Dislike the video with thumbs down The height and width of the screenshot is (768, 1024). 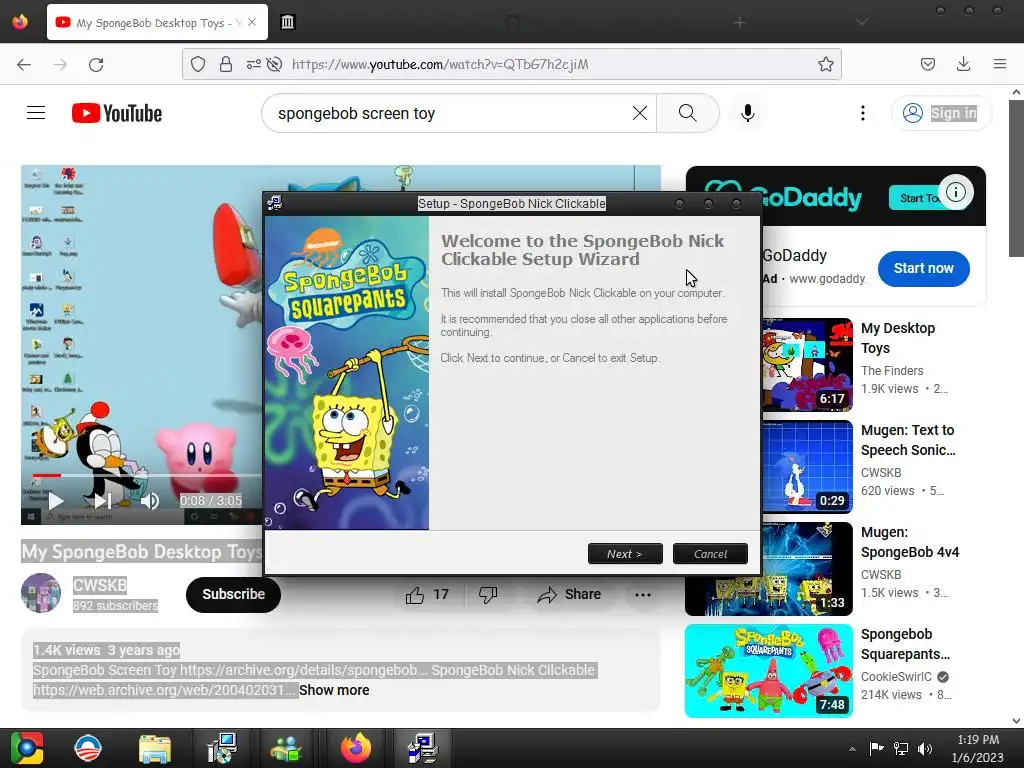[488, 594]
